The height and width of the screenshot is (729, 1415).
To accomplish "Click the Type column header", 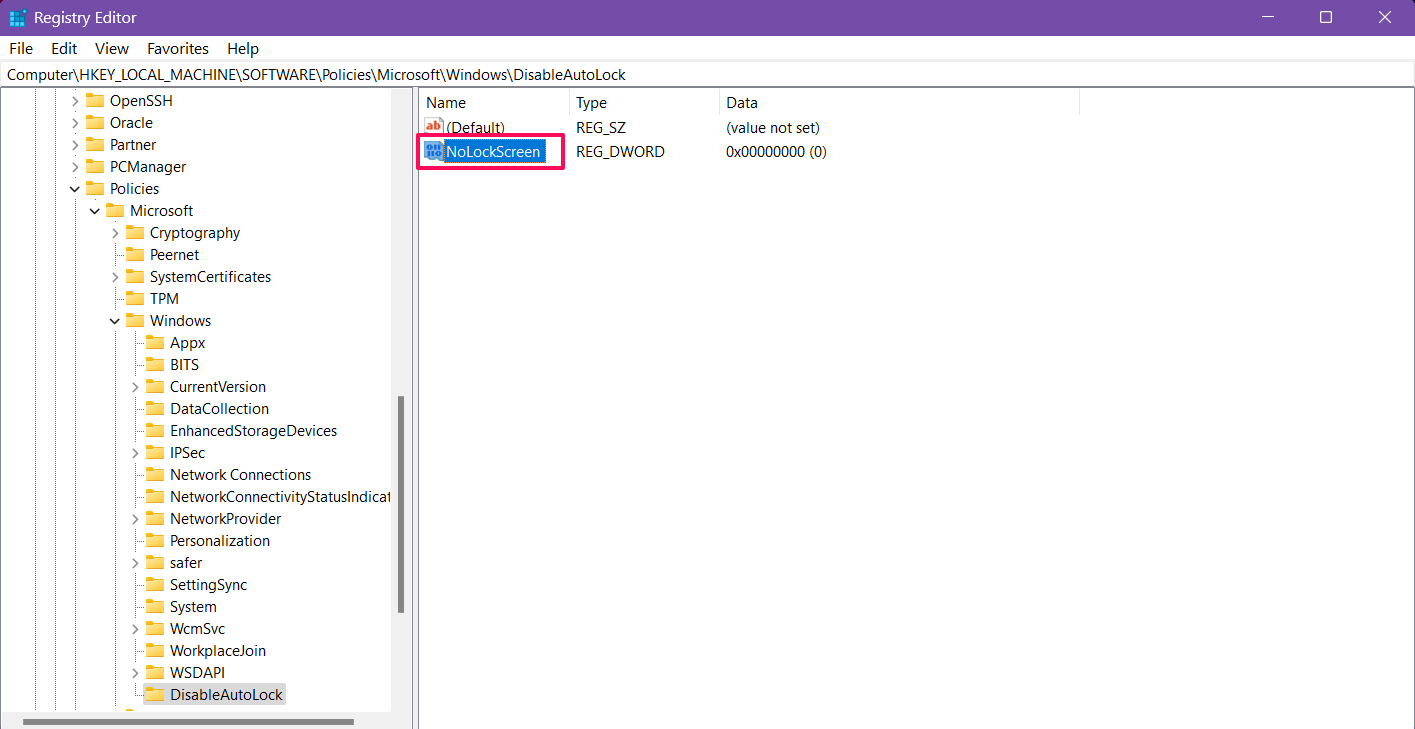I will click(x=644, y=102).
